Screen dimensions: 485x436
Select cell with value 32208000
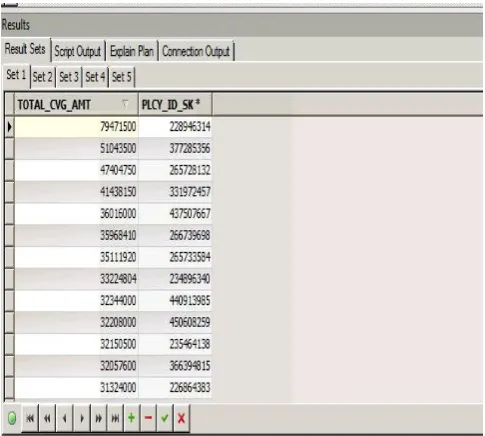click(76, 322)
